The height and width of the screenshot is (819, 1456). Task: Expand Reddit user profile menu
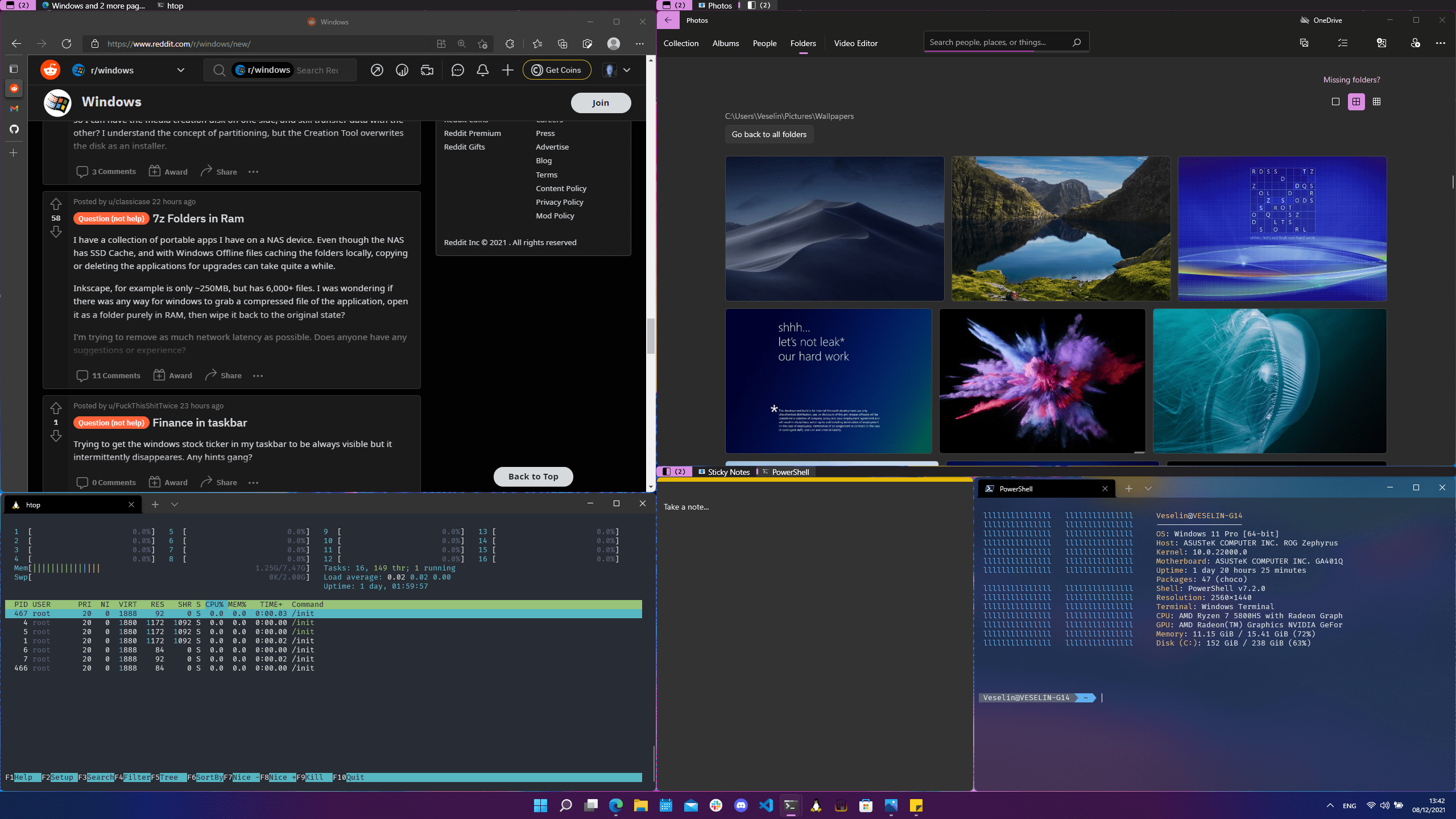click(x=626, y=70)
